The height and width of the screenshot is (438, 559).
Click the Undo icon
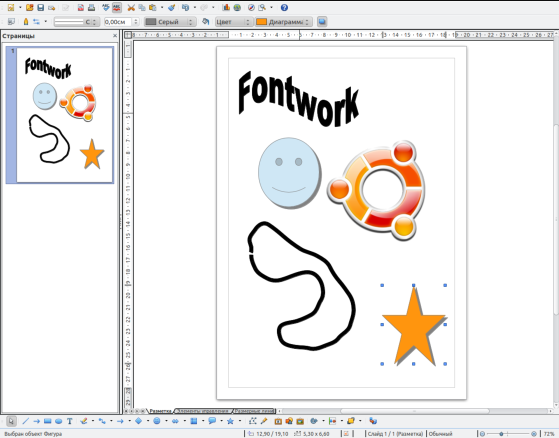[x=185, y=7]
